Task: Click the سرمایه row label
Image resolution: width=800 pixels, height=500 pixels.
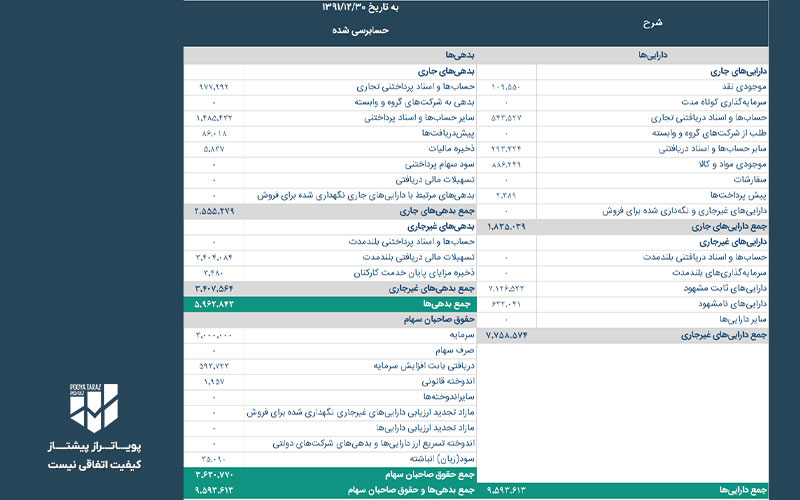Action: [462, 335]
